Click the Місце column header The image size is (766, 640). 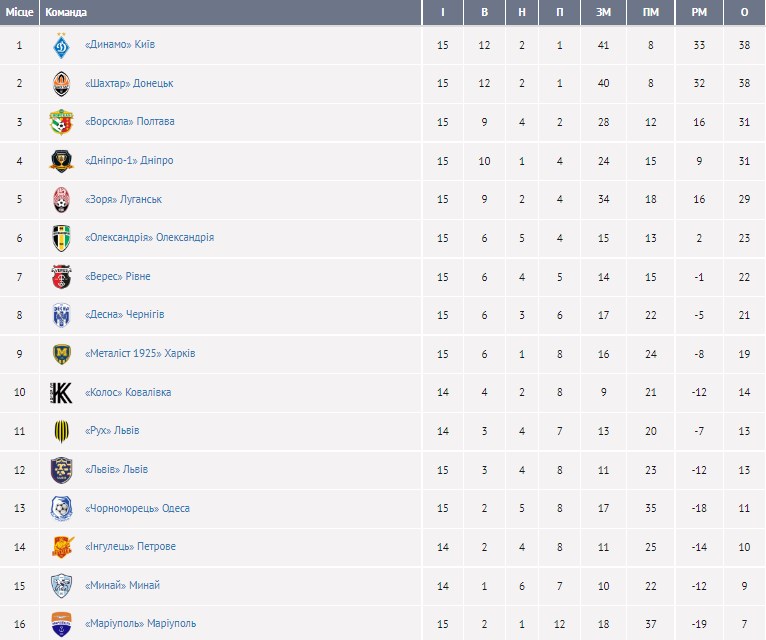pyautogui.click(x=19, y=12)
